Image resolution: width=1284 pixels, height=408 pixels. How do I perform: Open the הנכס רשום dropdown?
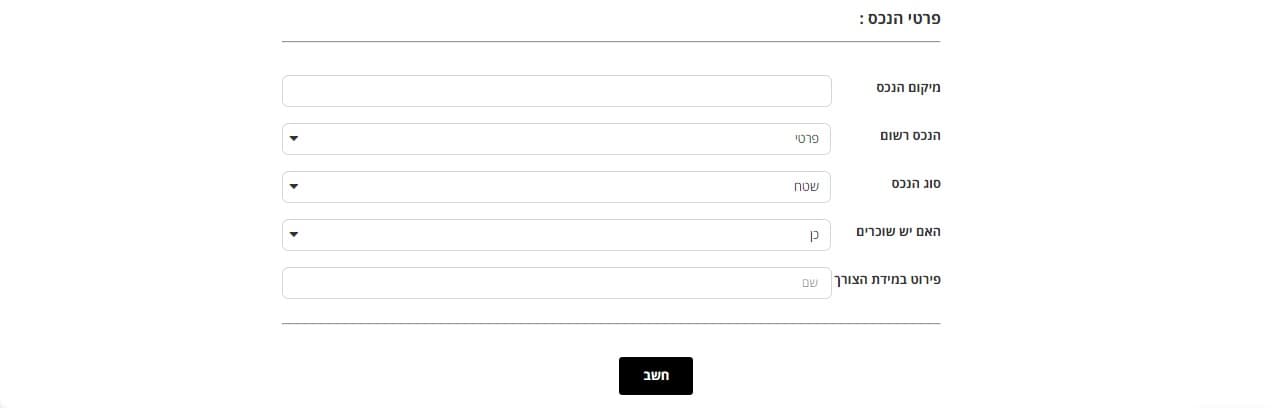556,139
